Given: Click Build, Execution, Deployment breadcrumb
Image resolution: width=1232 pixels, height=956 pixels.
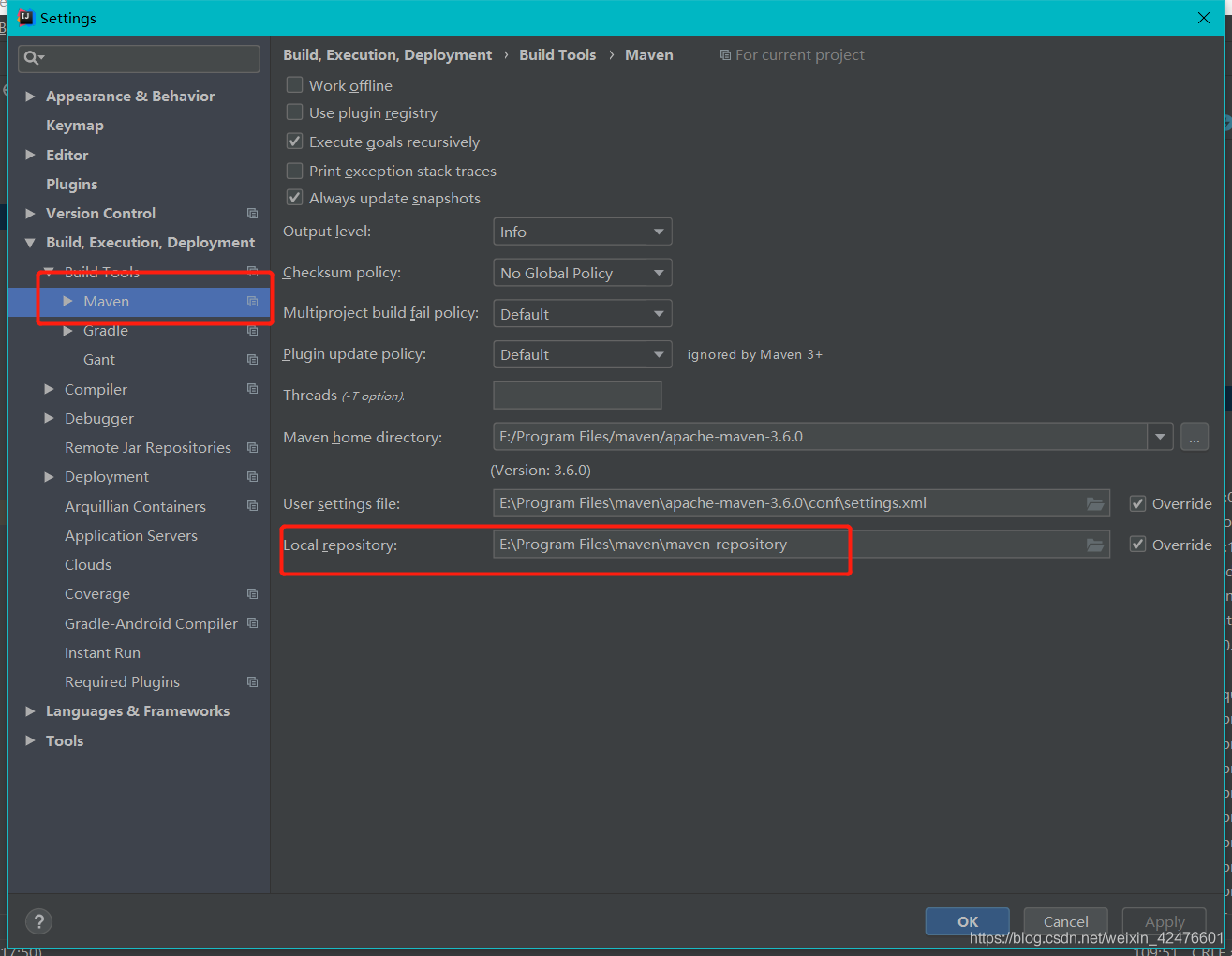Looking at the screenshot, I should coord(387,55).
